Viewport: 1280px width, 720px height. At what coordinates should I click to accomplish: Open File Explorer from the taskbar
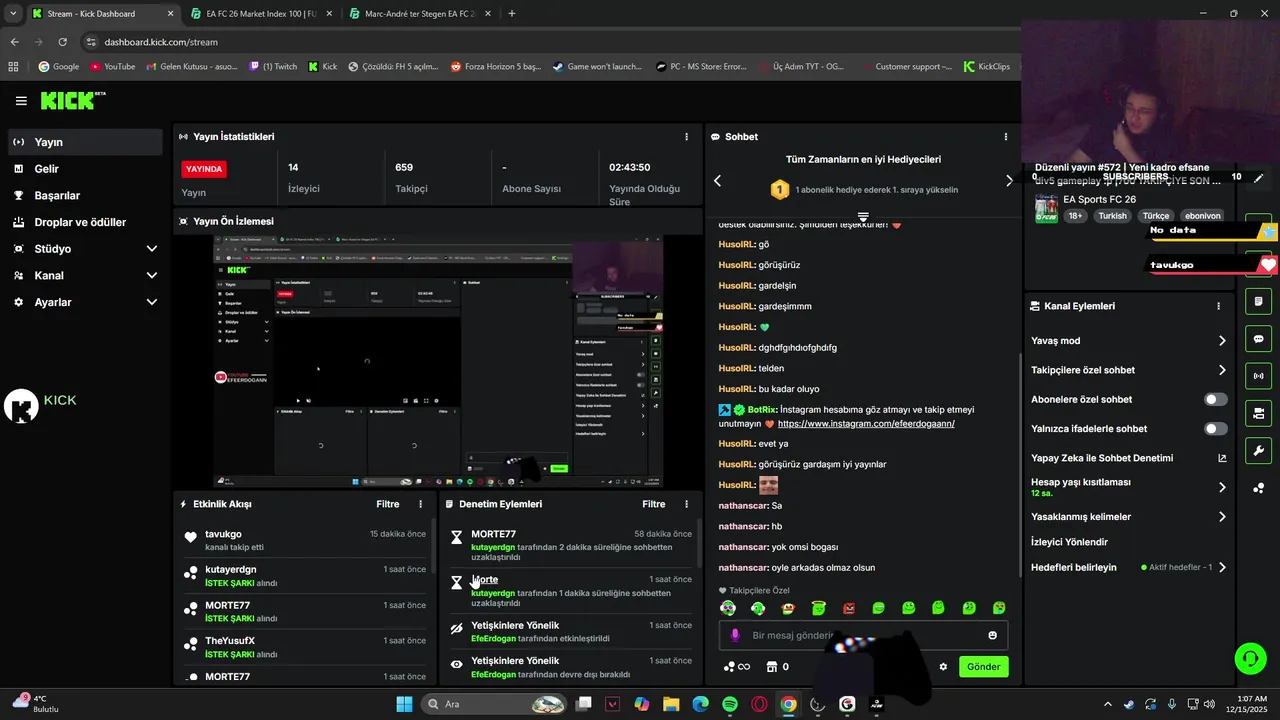[671, 704]
